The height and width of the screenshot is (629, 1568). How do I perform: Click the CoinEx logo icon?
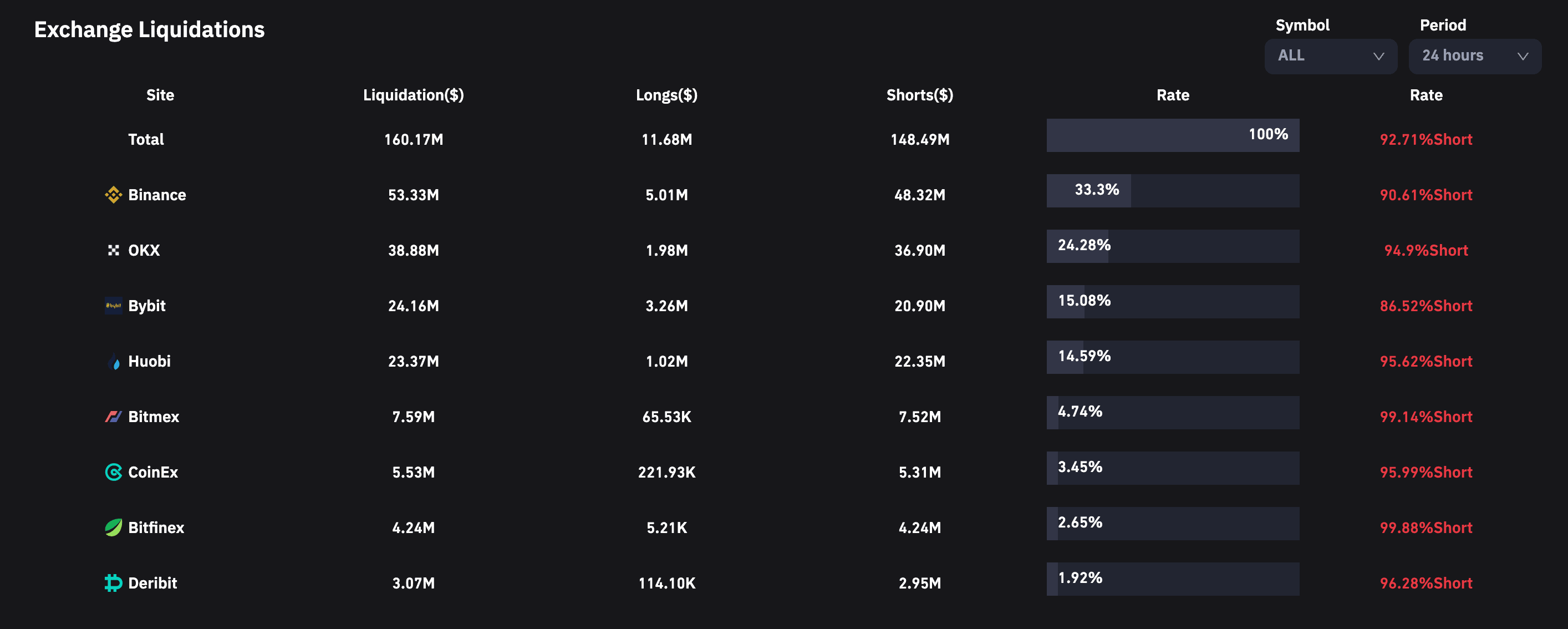(x=113, y=473)
